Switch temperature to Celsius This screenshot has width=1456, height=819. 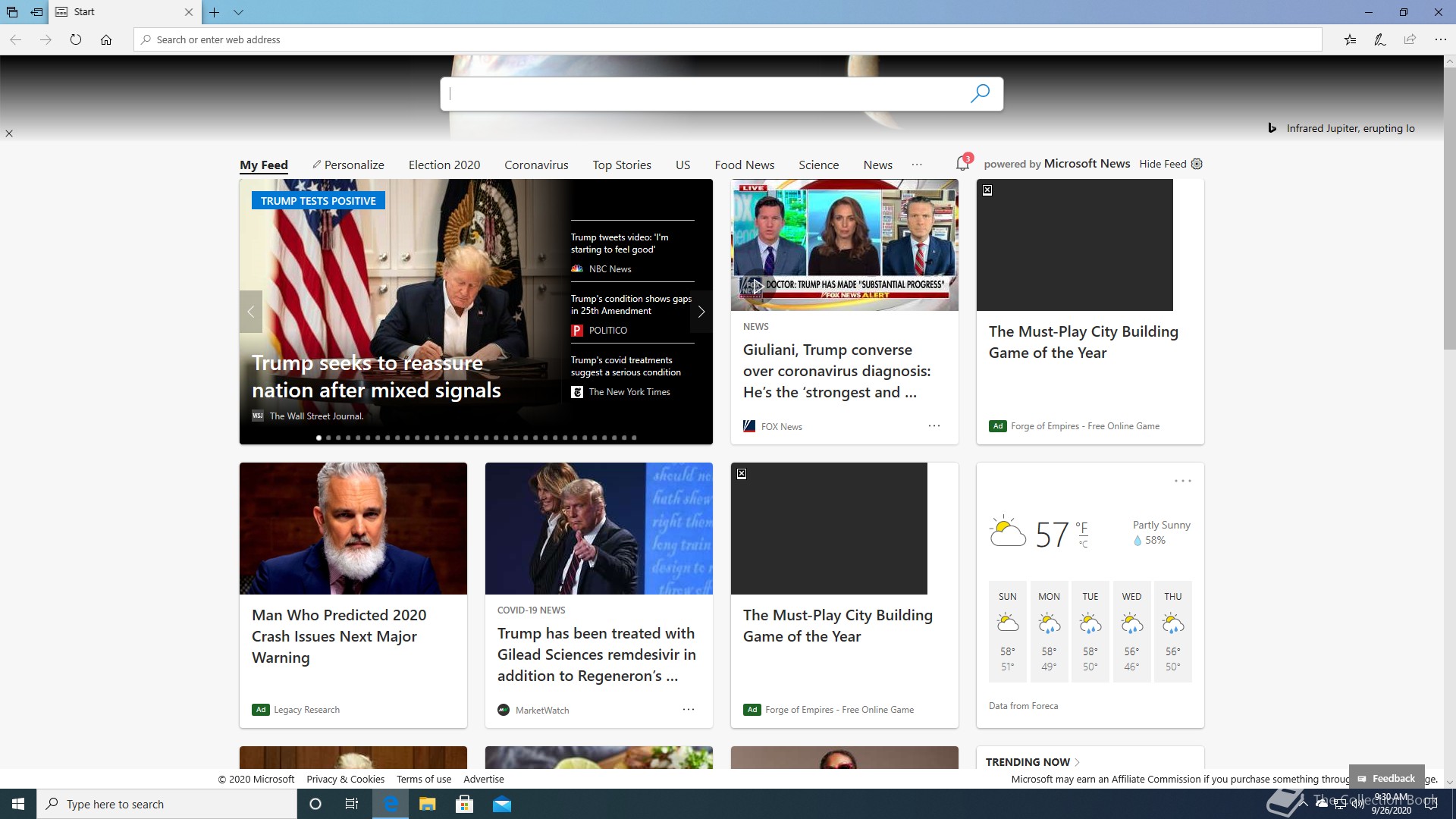1084,544
